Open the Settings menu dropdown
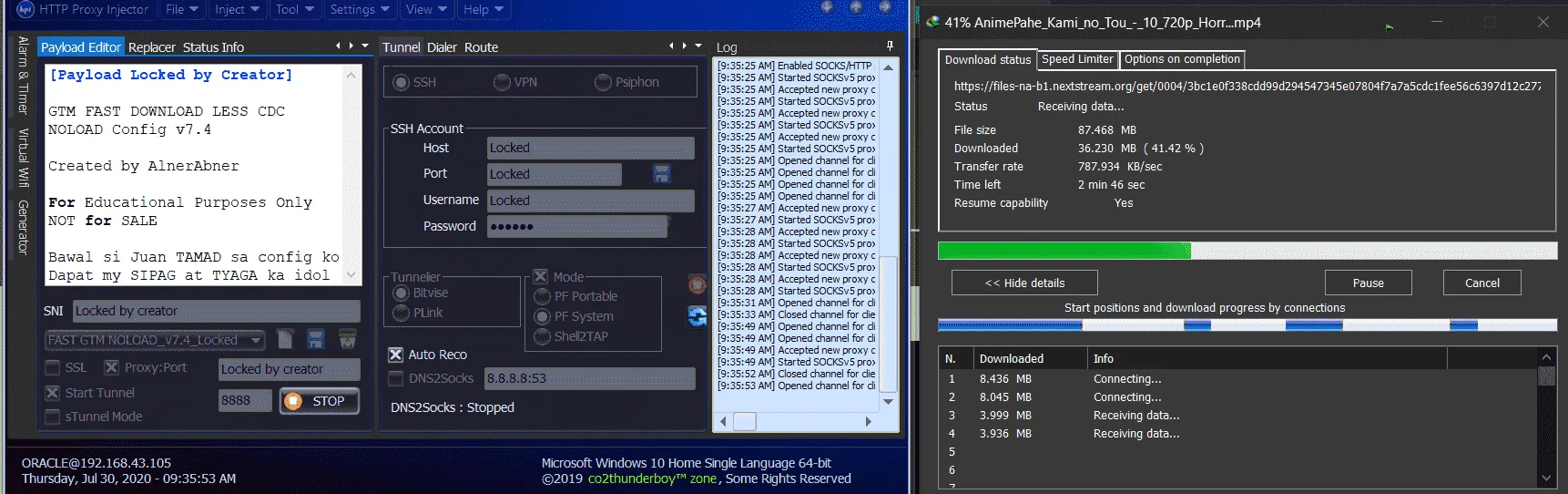The height and width of the screenshot is (494, 1568). [360, 9]
